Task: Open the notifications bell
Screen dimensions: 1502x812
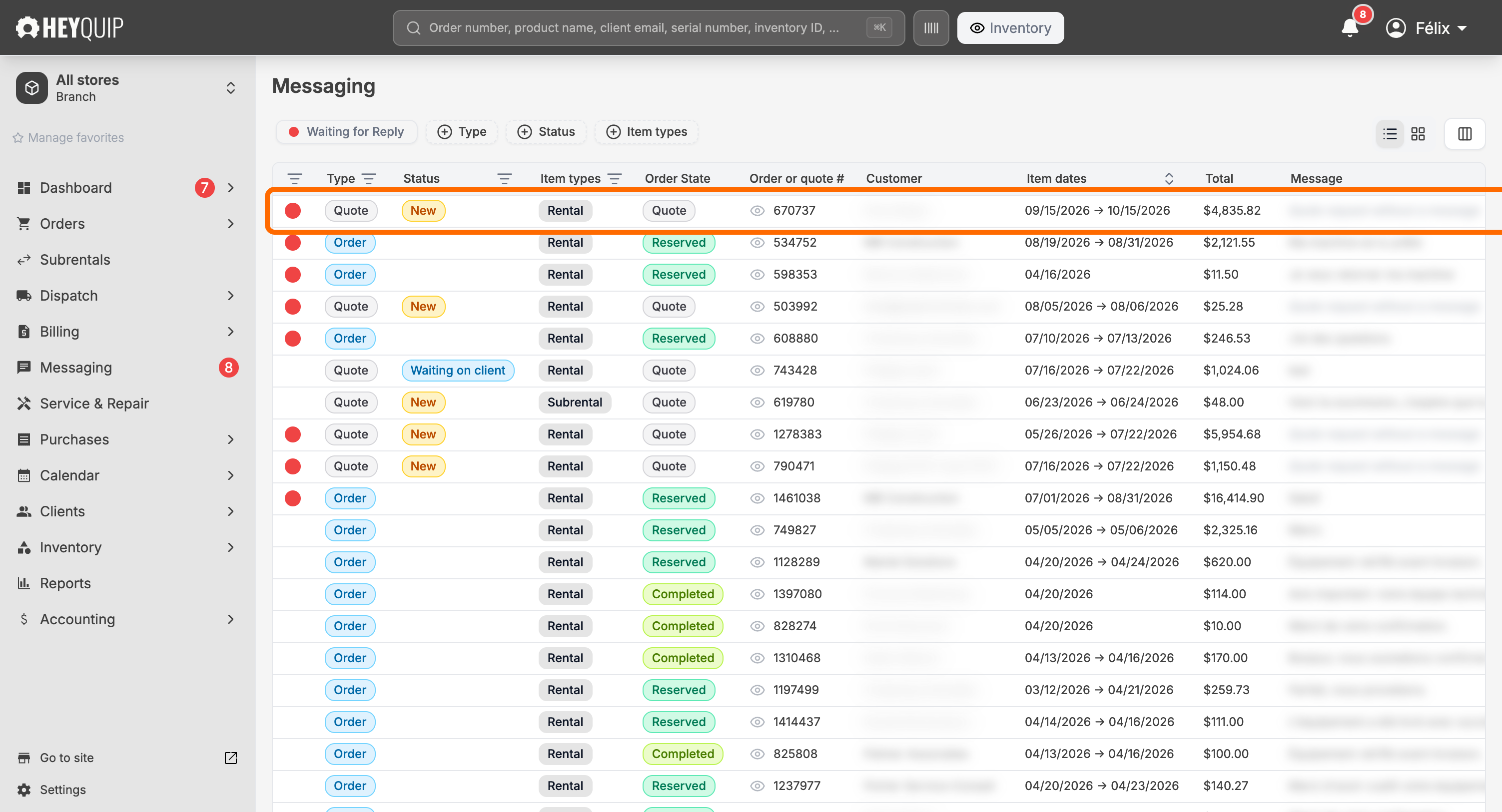Action: pyautogui.click(x=1350, y=28)
